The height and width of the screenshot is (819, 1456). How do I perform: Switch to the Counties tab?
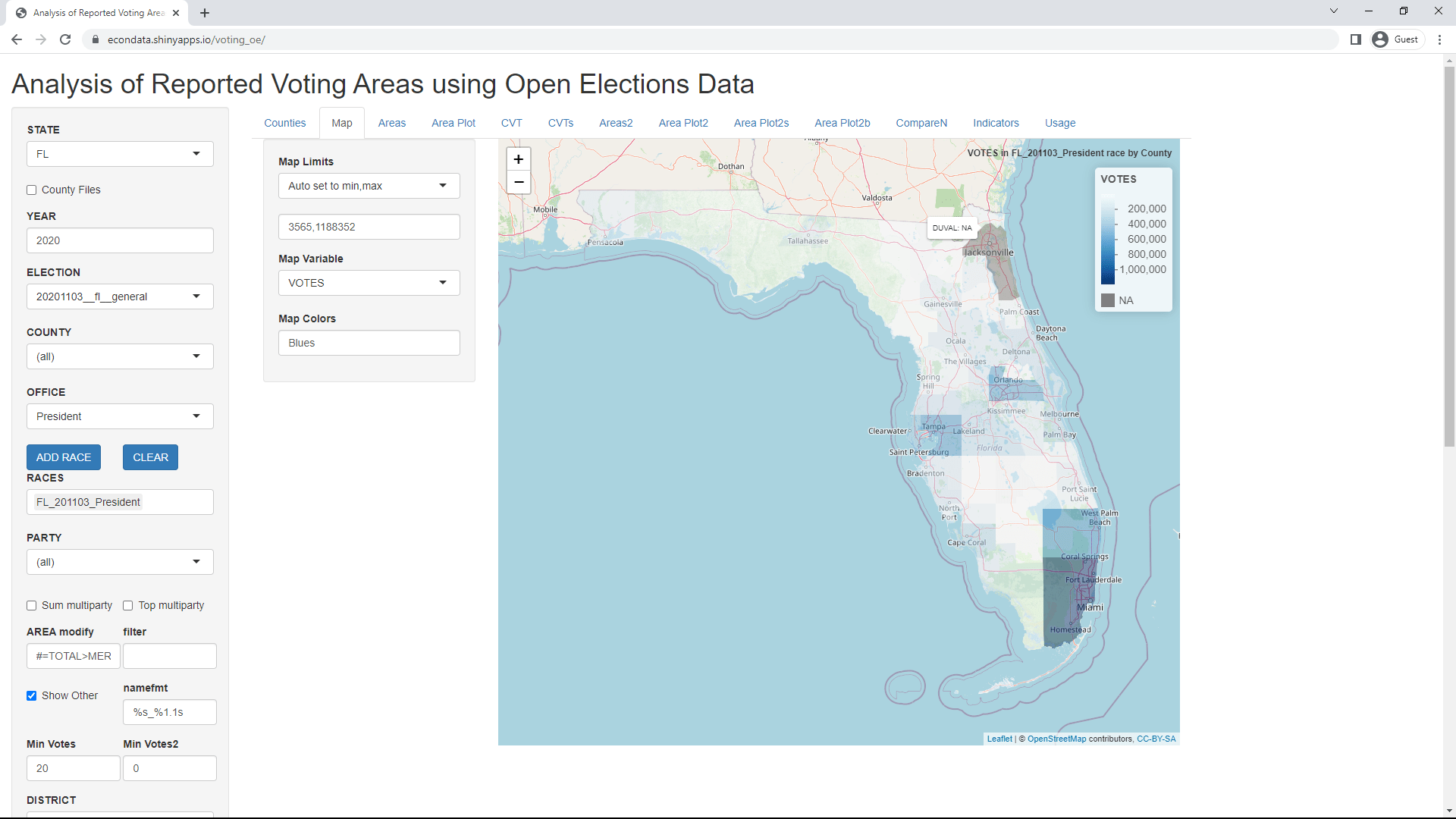click(x=284, y=123)
